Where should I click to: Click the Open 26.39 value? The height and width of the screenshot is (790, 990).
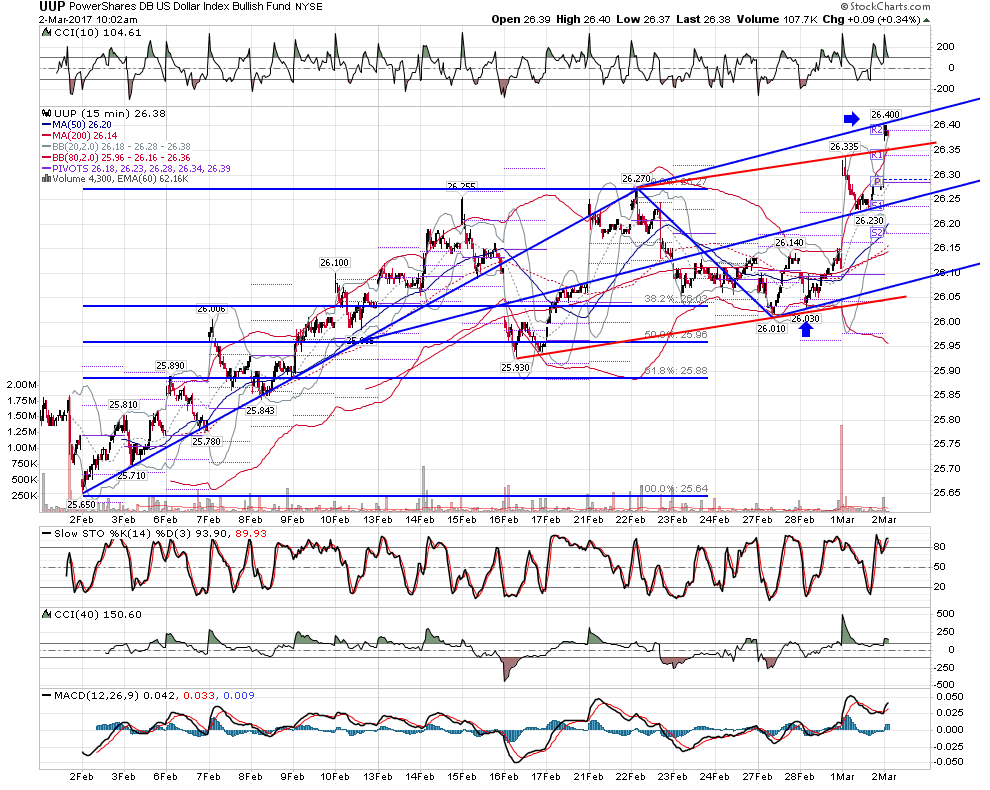click(x=520, y=20)
